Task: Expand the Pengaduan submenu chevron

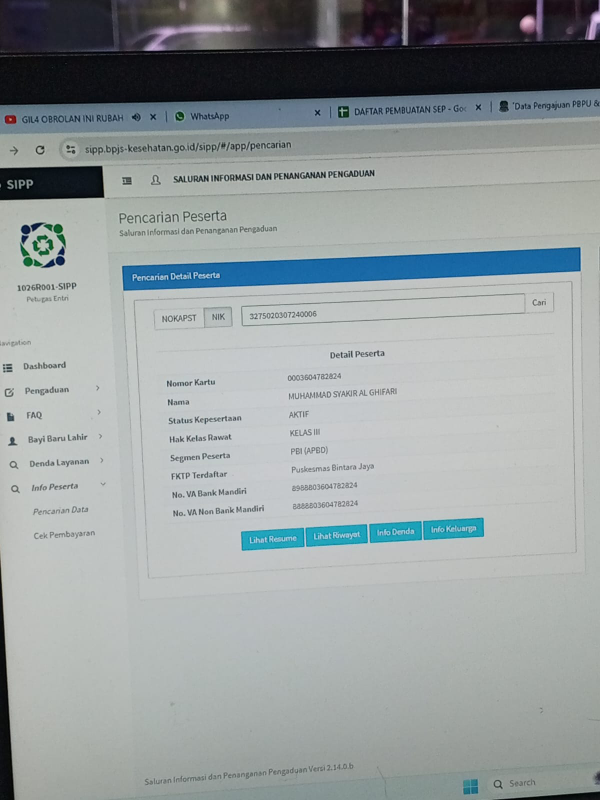Action: point(98,388)
